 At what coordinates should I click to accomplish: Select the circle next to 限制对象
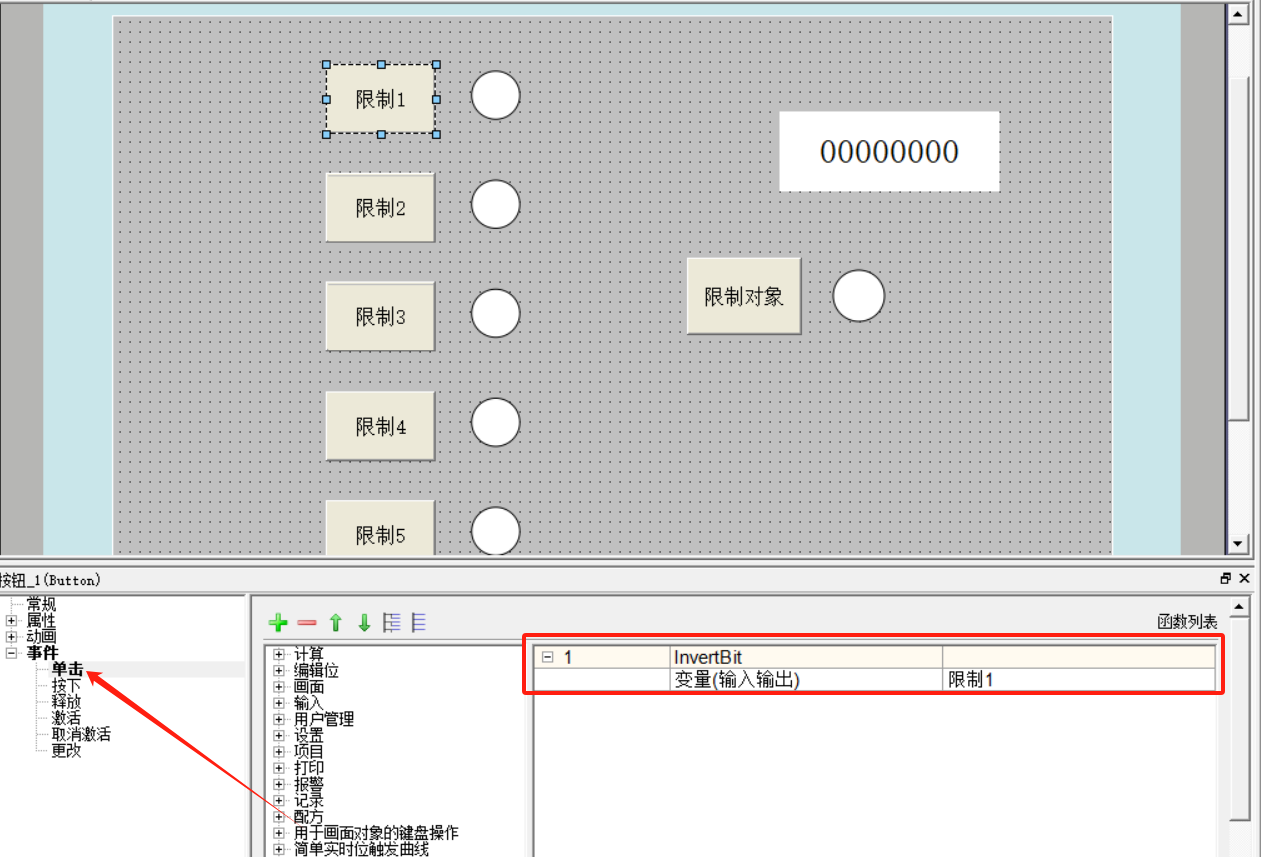(x=859, y=296)
